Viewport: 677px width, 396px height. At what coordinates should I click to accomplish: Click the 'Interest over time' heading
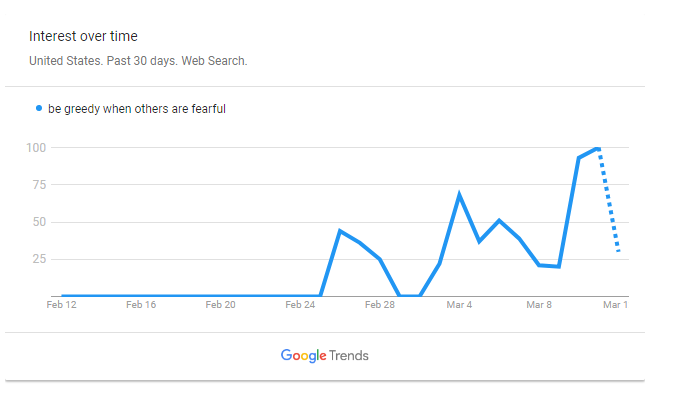83,36
